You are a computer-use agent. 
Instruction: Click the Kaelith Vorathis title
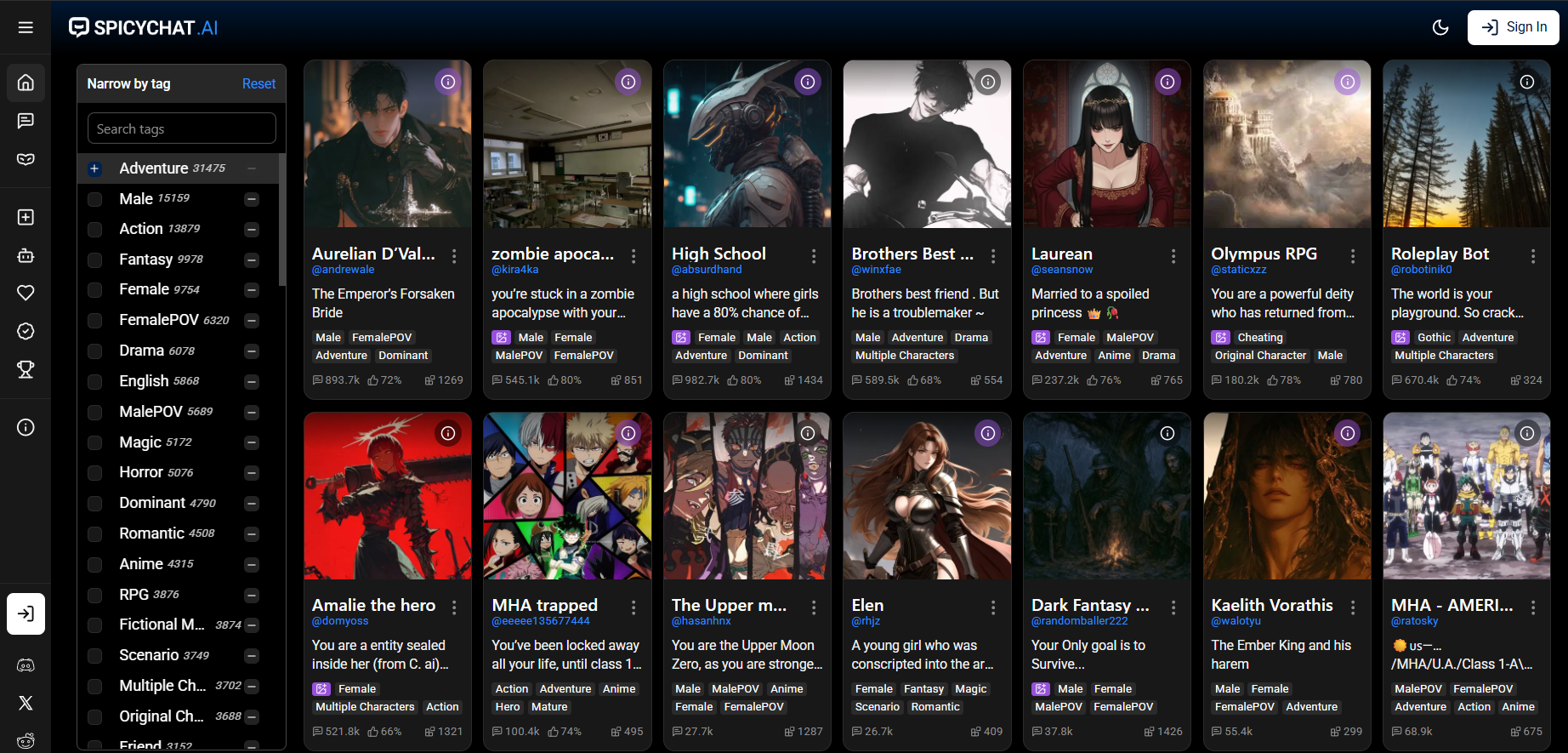(x=1272, y=605)
